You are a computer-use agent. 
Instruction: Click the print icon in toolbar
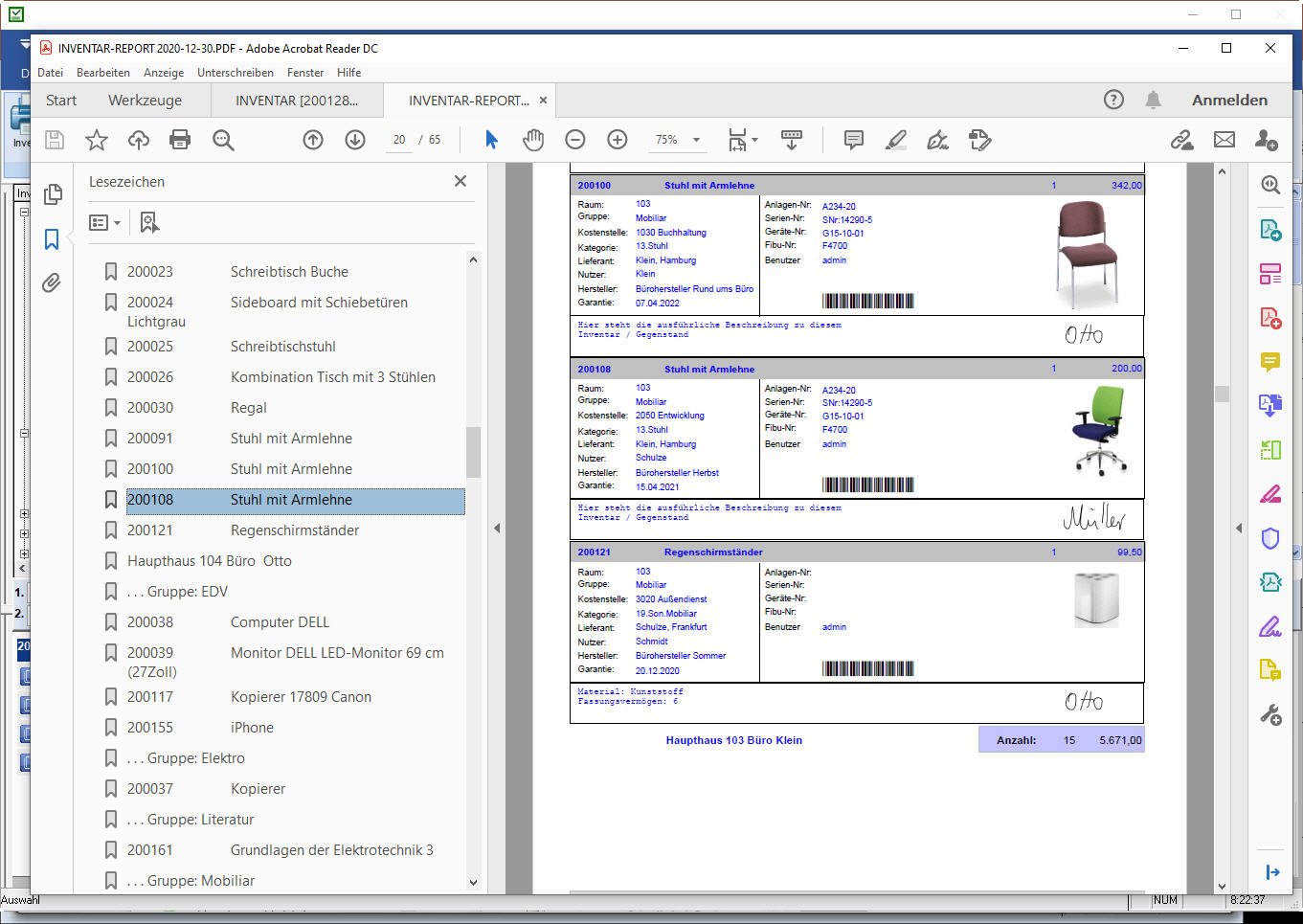click(180, 140)
